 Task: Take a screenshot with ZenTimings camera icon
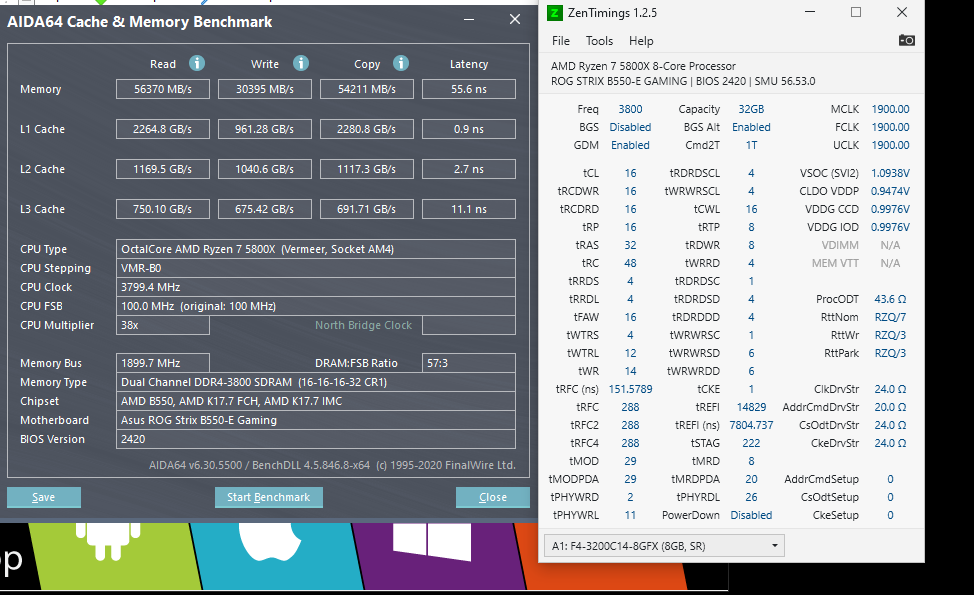(906, 40)
